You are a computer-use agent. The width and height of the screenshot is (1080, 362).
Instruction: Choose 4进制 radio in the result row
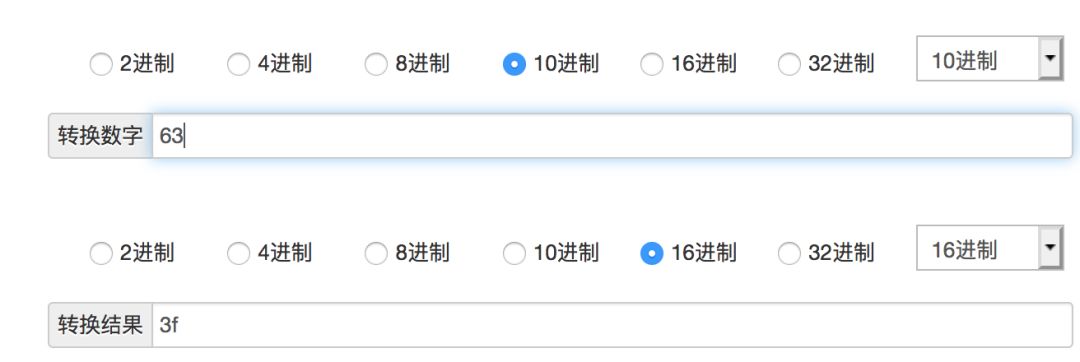point(238,253)
